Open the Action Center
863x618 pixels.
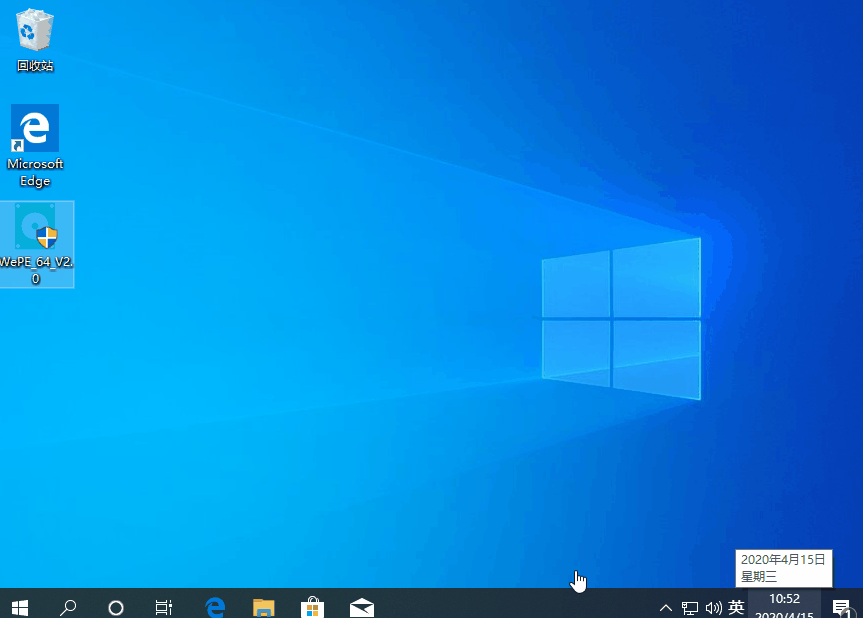[x=845, y=607]
